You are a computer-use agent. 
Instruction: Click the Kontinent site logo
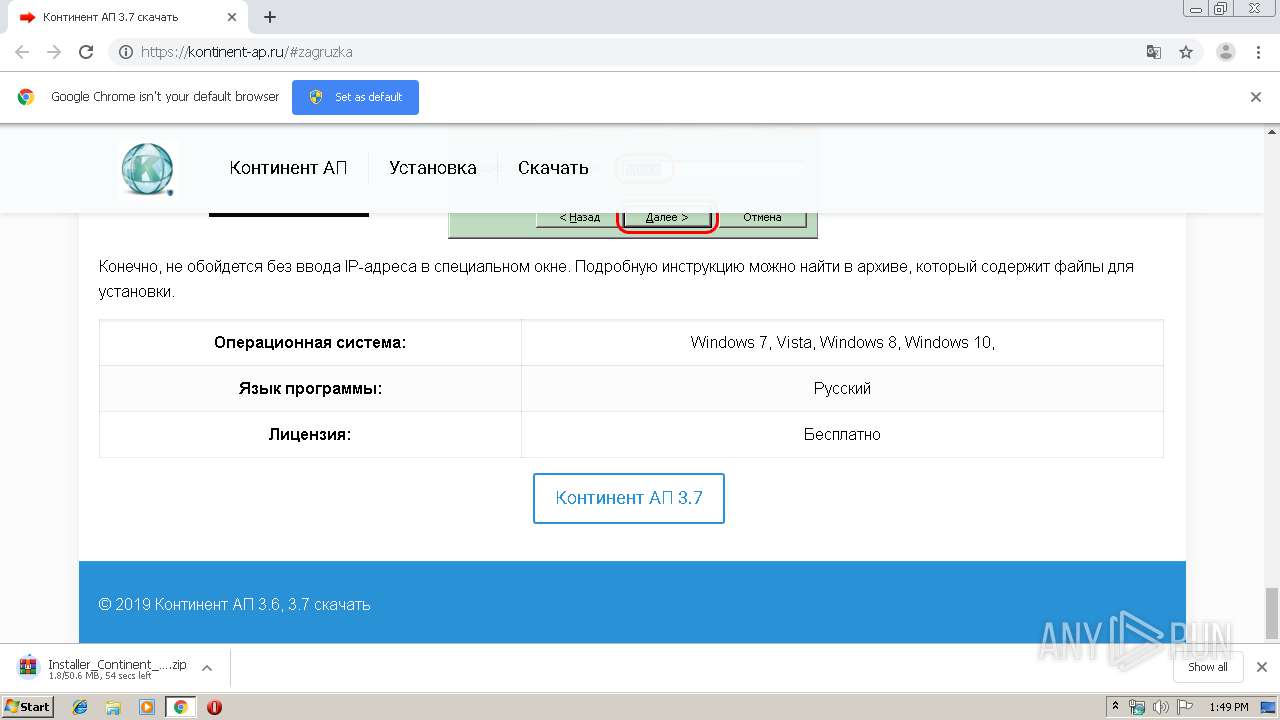pos(148,168)
